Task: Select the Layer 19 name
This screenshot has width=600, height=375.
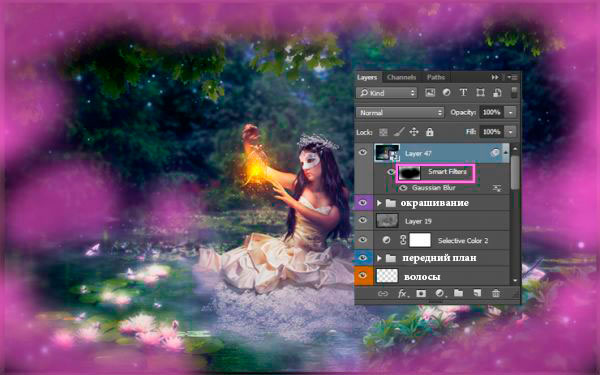Action: coord(418,222)
